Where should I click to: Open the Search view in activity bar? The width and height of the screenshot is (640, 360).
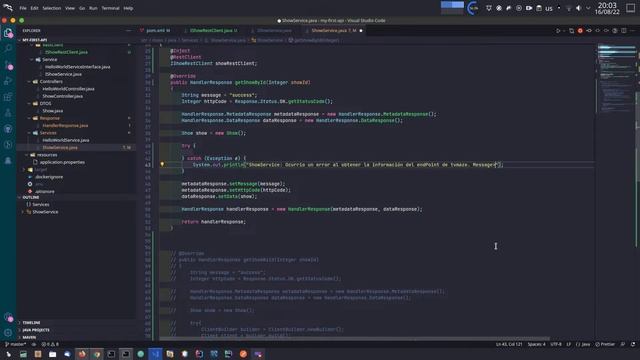click(x=8, y=49)
